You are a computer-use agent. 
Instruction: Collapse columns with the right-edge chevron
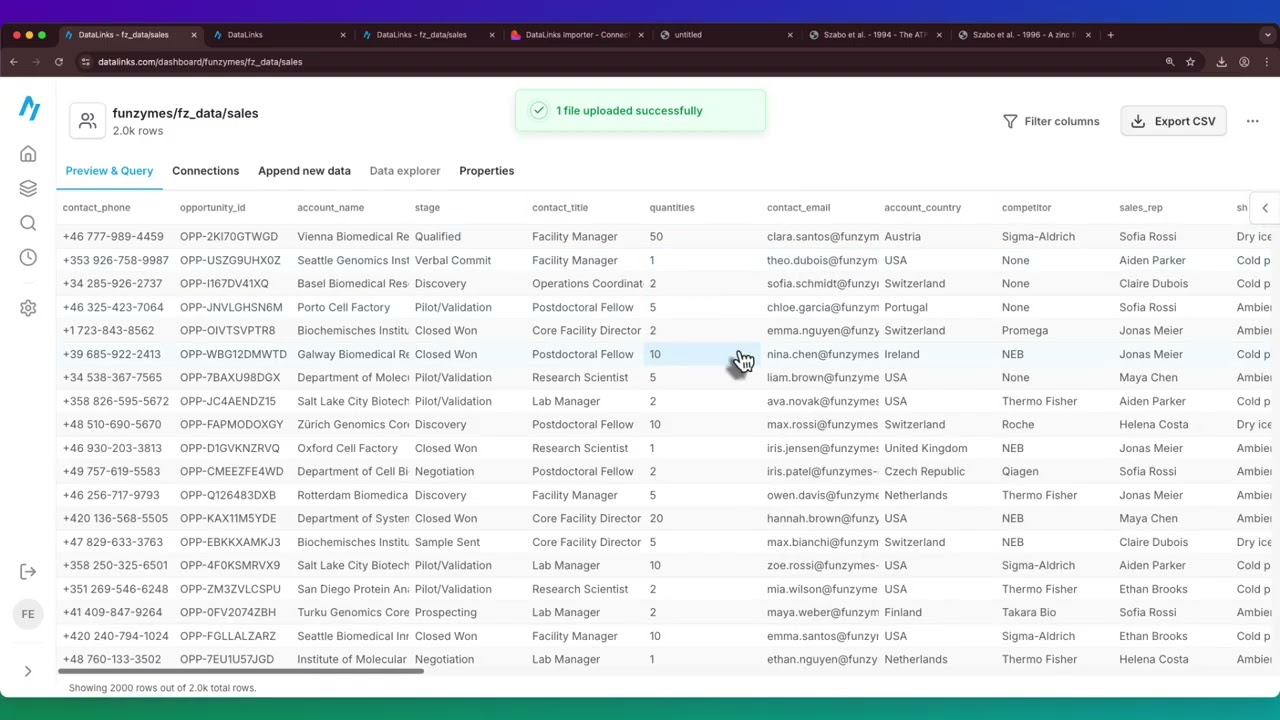(1265, 208)
